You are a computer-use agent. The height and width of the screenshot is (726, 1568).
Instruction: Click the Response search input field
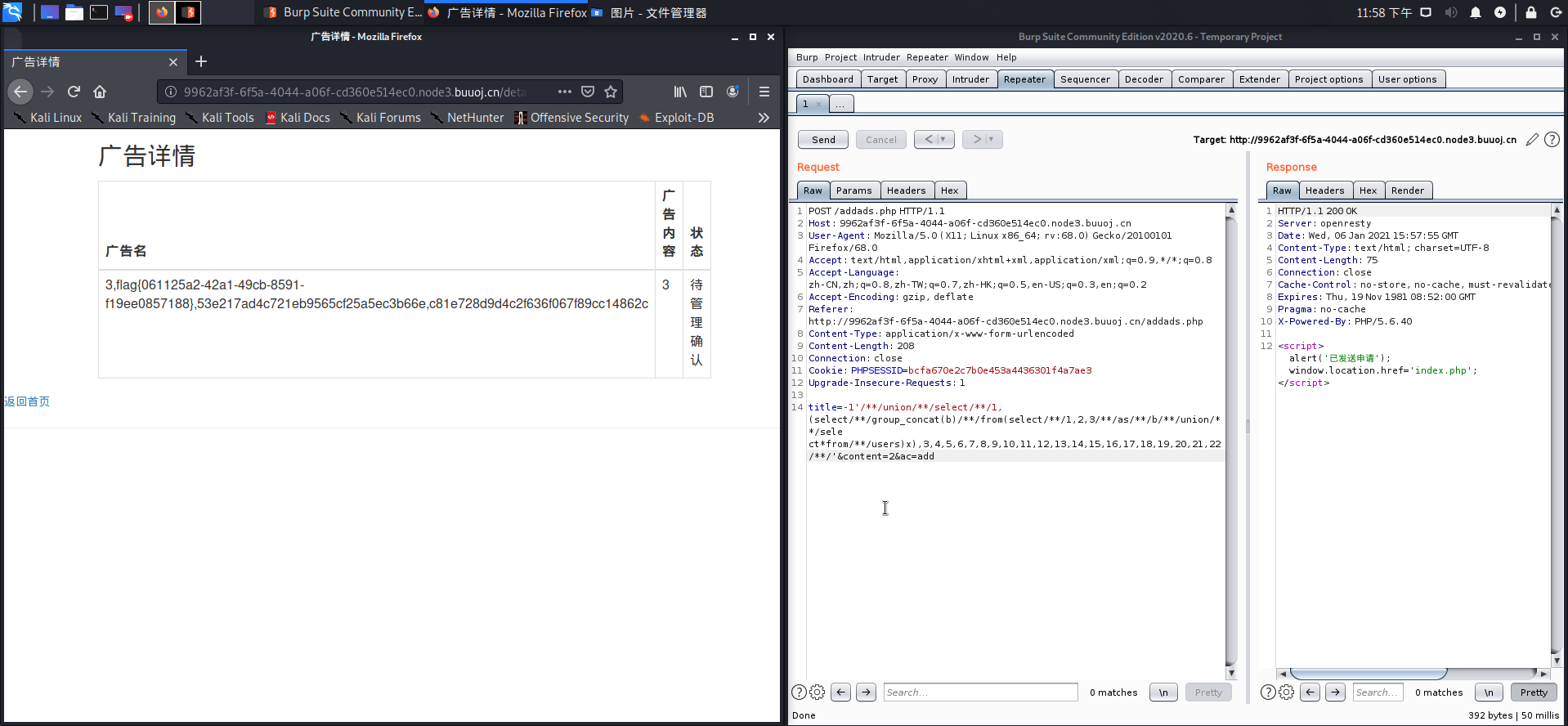(x=1378, y=692)
